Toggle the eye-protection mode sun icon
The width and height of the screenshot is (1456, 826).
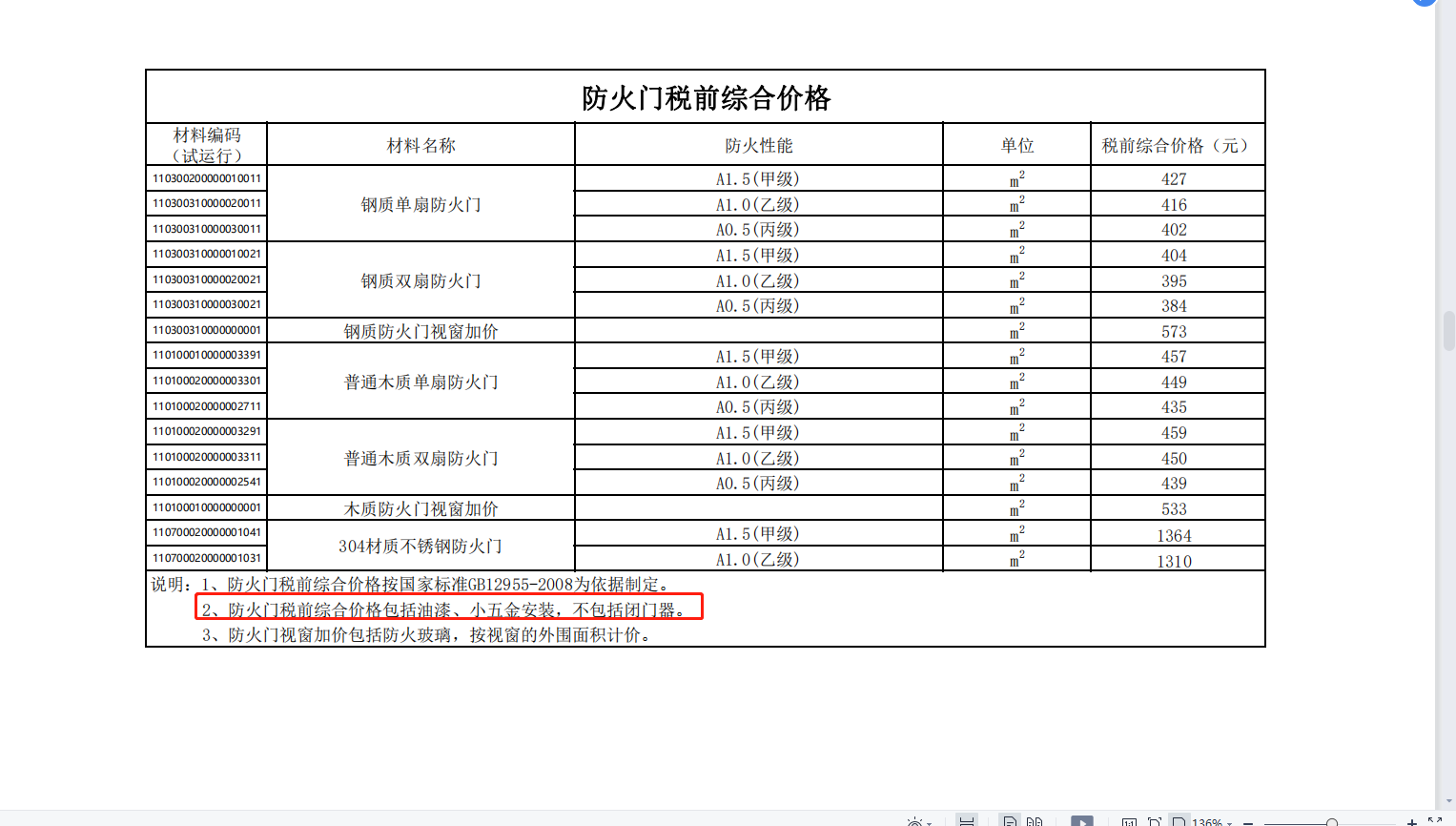point(914,822)
